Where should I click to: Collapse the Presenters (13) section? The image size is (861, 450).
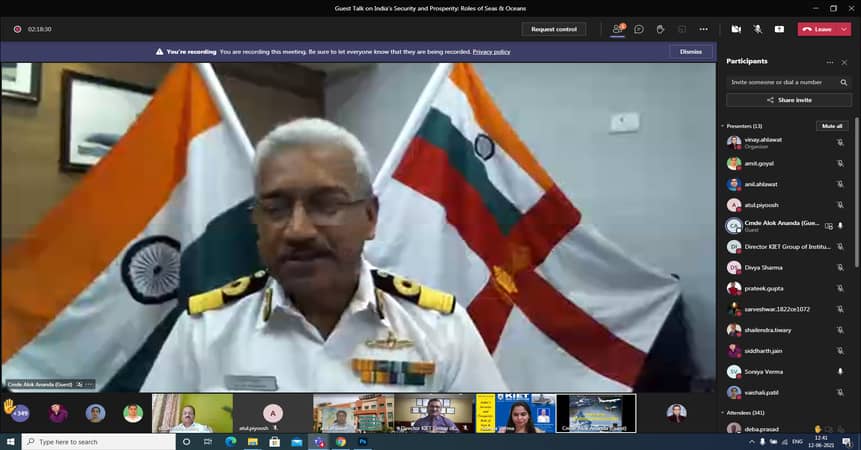pos(722,126)
